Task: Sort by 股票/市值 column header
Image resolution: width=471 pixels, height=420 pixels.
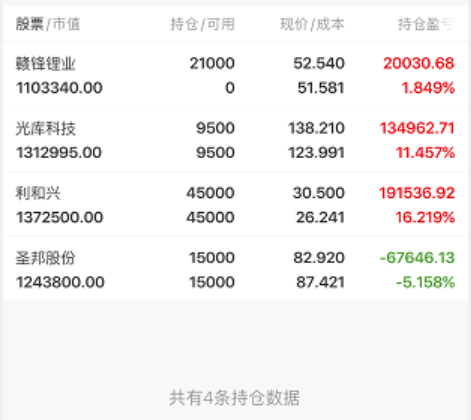Action: coord(48,24)
